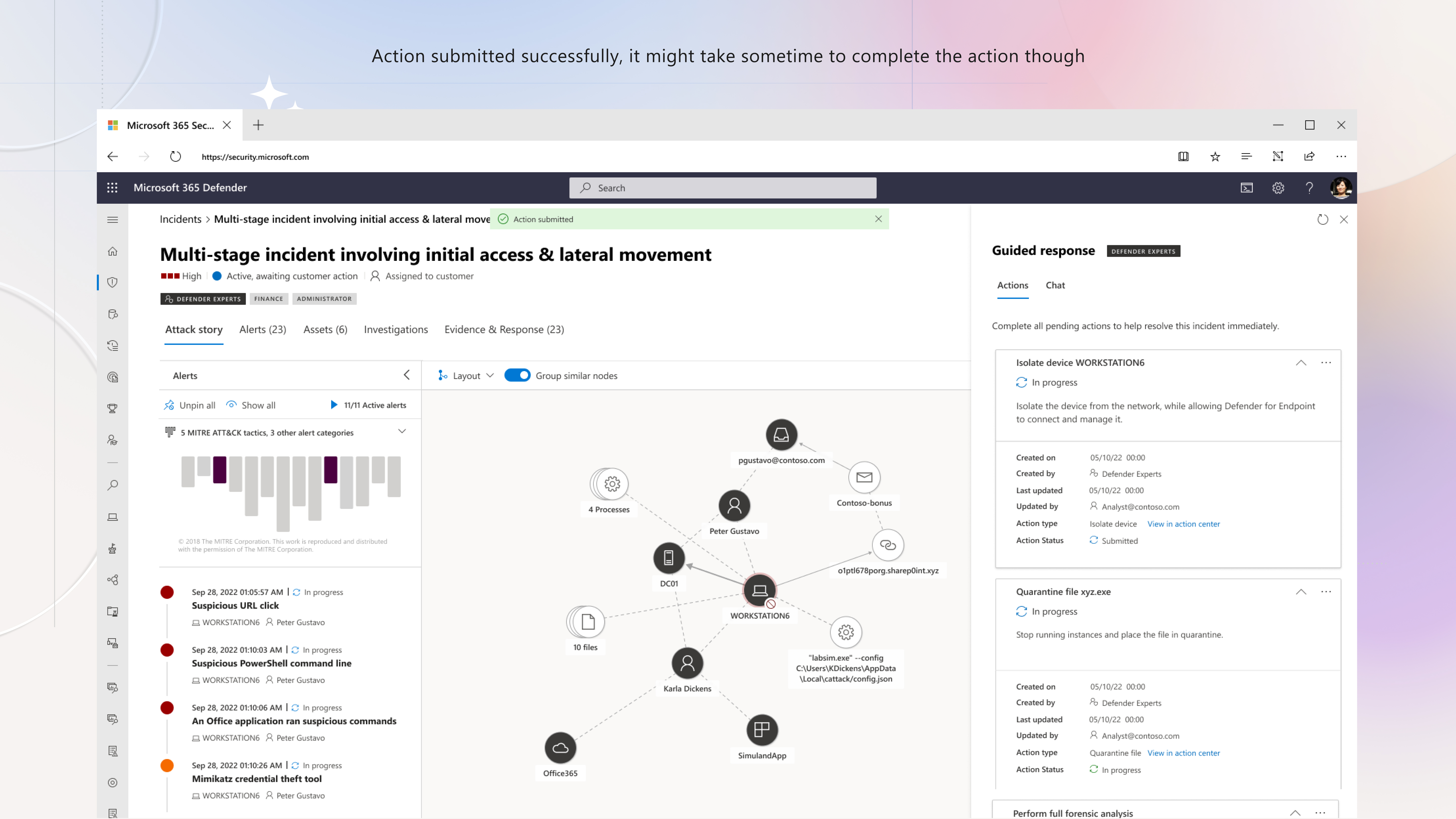
Task: Select the o1ptl678porg.sharep0int.xyz link node
Action: tap(888, 545)
